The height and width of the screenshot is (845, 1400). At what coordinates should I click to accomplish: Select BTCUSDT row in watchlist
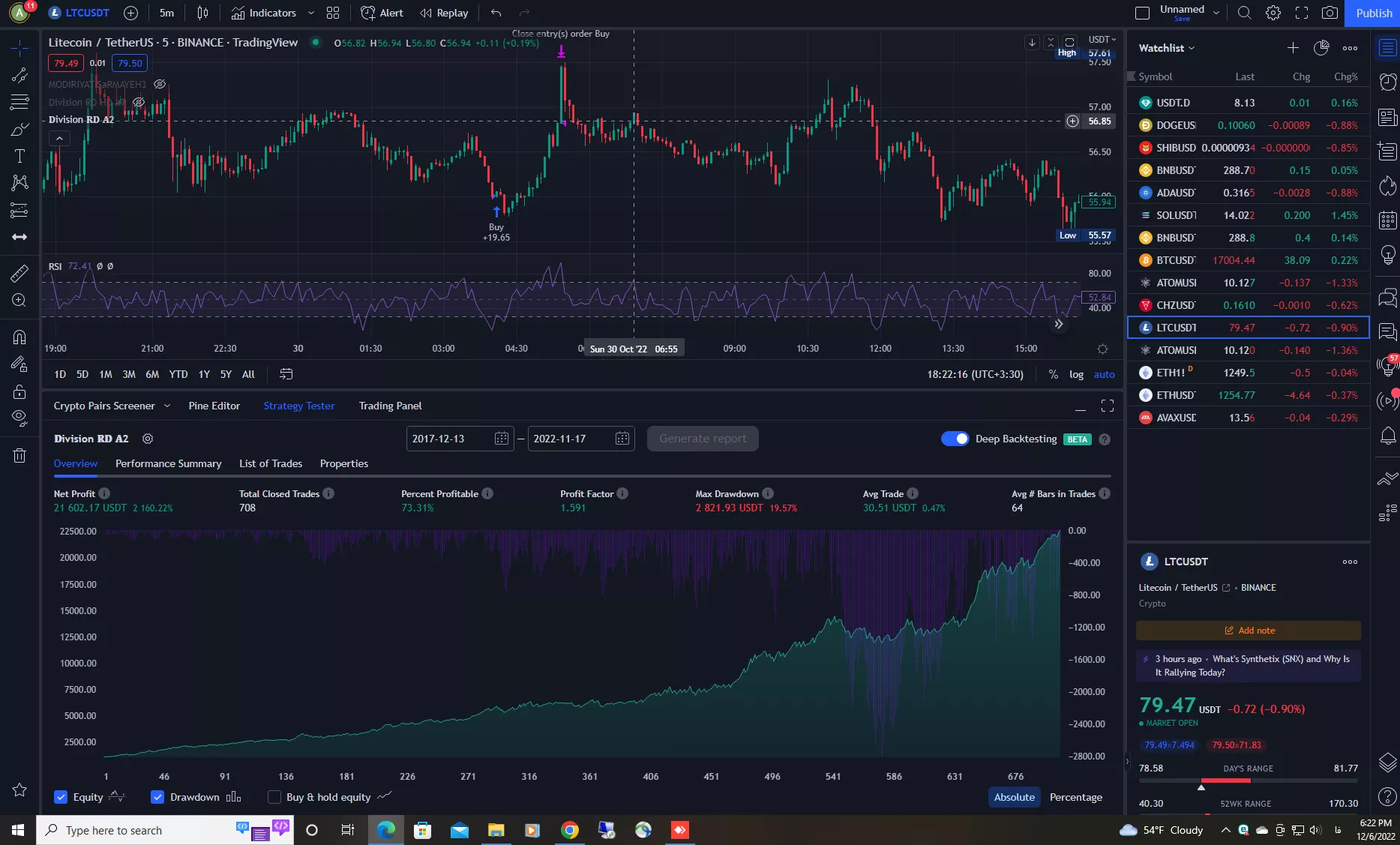pos(1249,260)
